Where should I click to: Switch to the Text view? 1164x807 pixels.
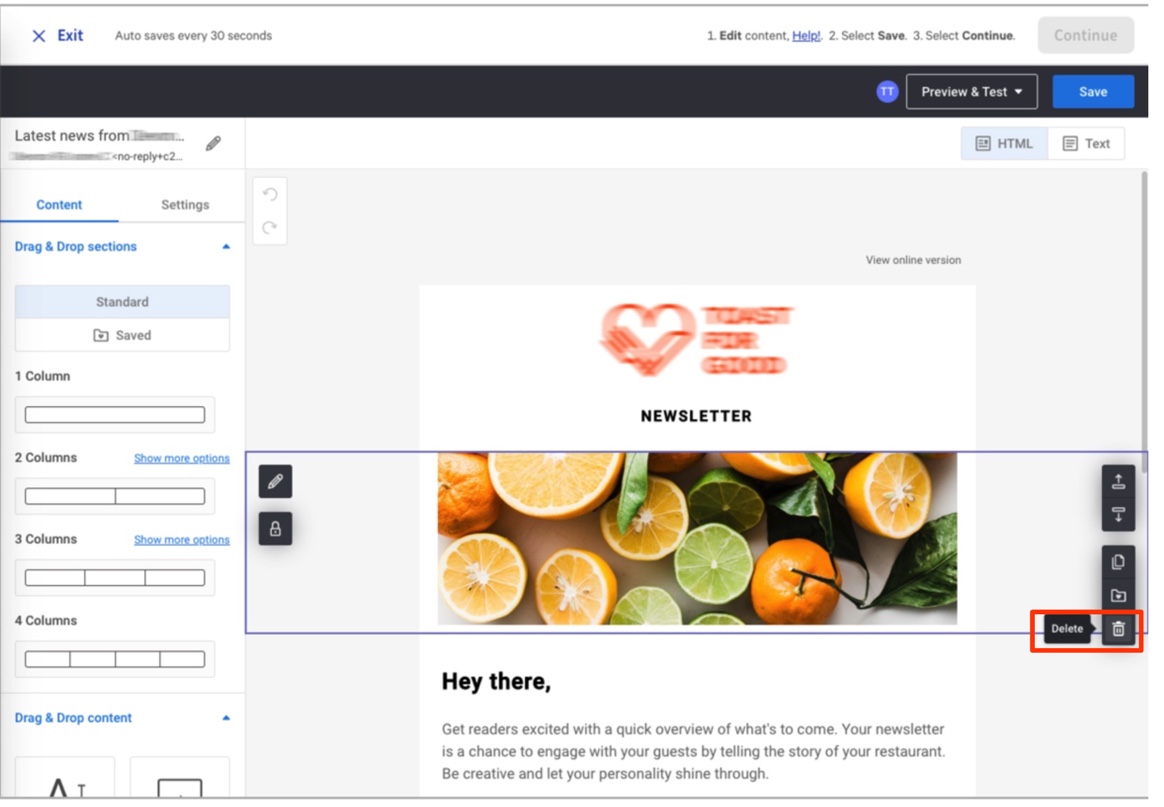click(1087, 143)
